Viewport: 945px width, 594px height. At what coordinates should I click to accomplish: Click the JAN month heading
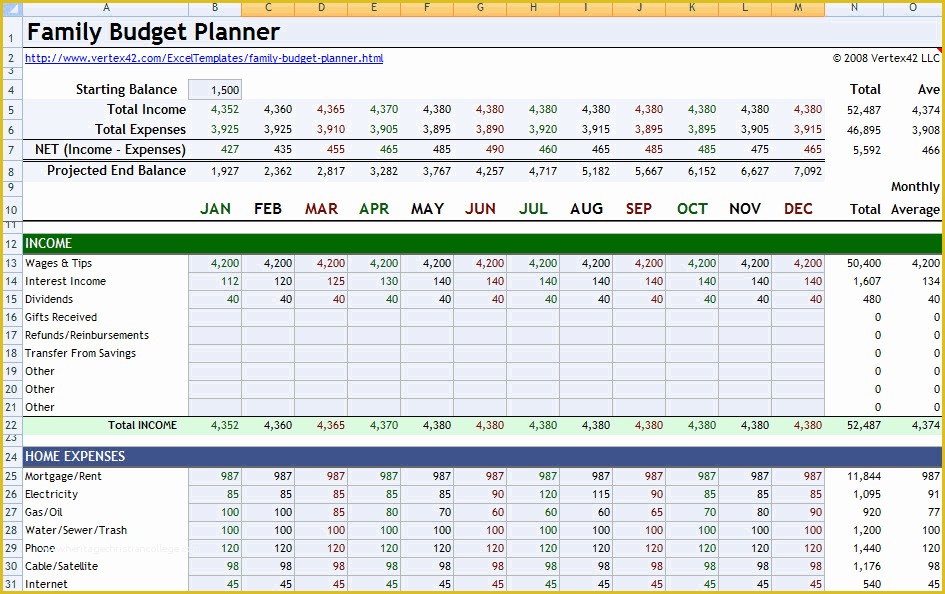[x=215, y=209]
